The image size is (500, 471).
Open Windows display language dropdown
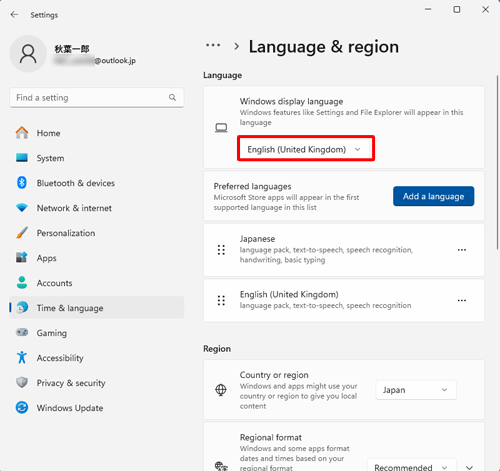pos(306,149)
